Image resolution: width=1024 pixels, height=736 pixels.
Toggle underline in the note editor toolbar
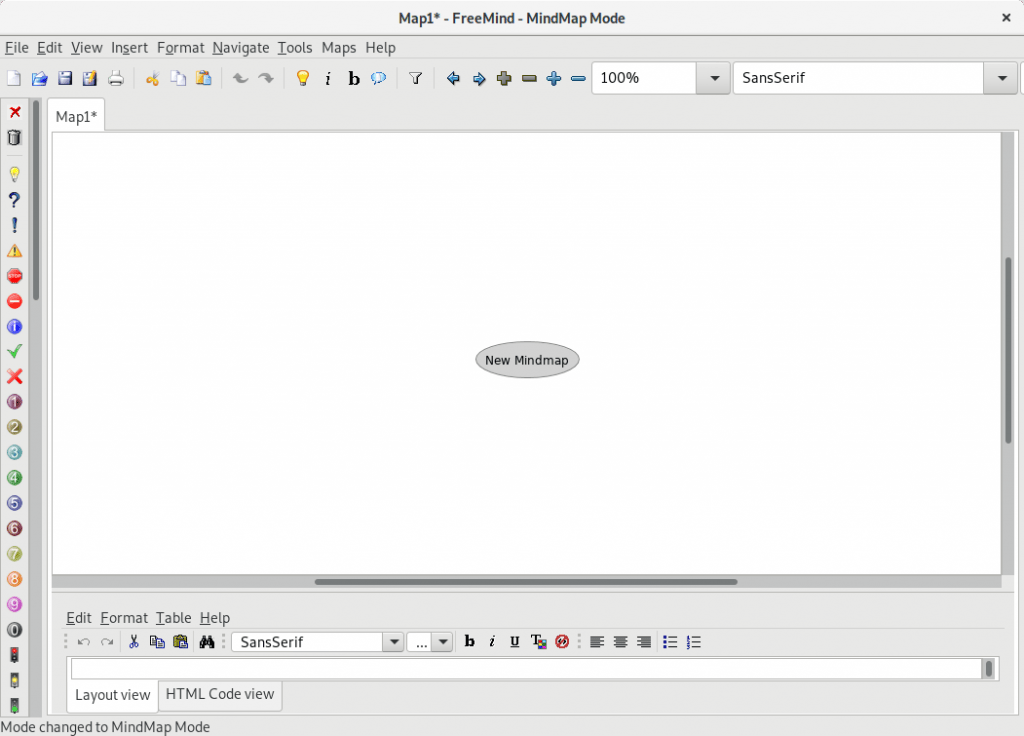point(514,642)
